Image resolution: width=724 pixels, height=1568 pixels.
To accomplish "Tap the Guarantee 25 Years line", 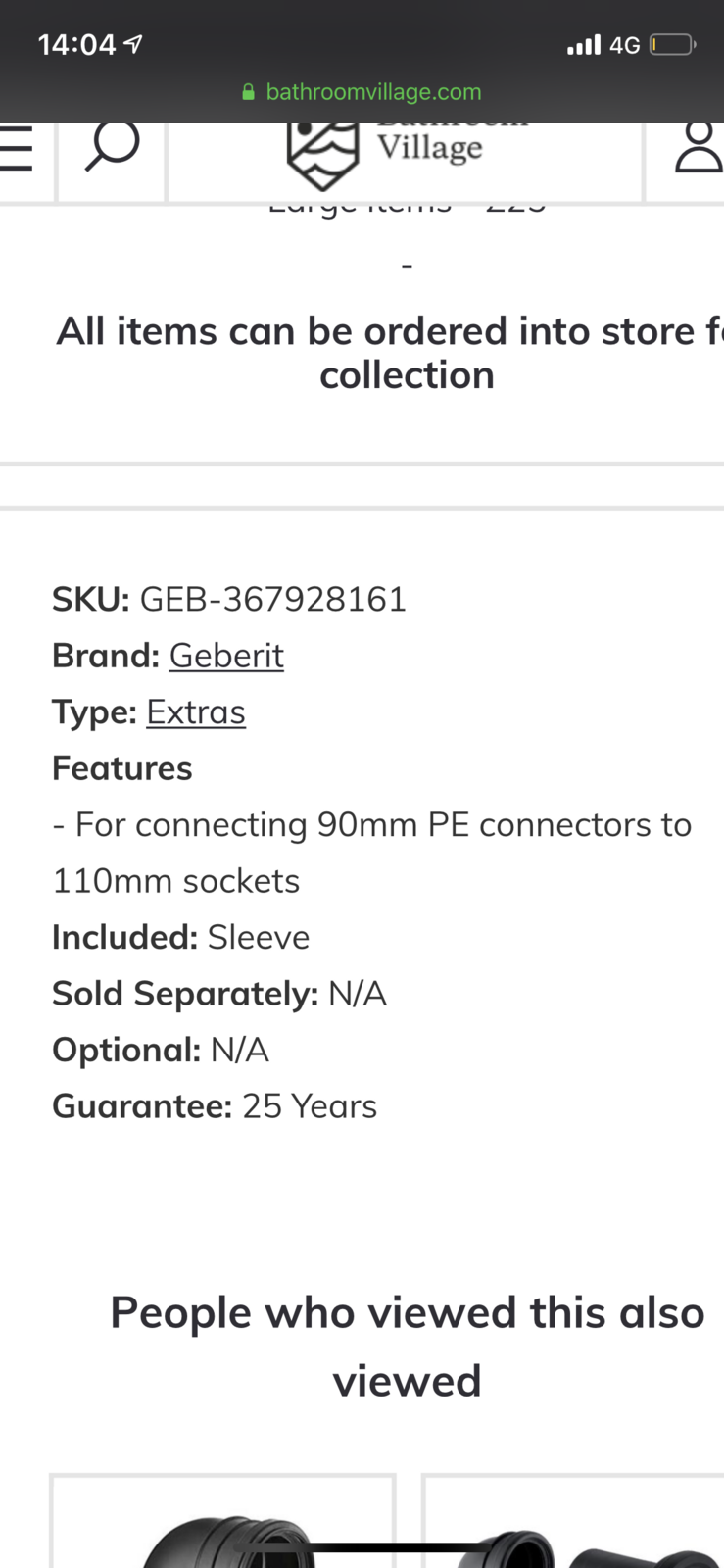I will point(215,1106).
